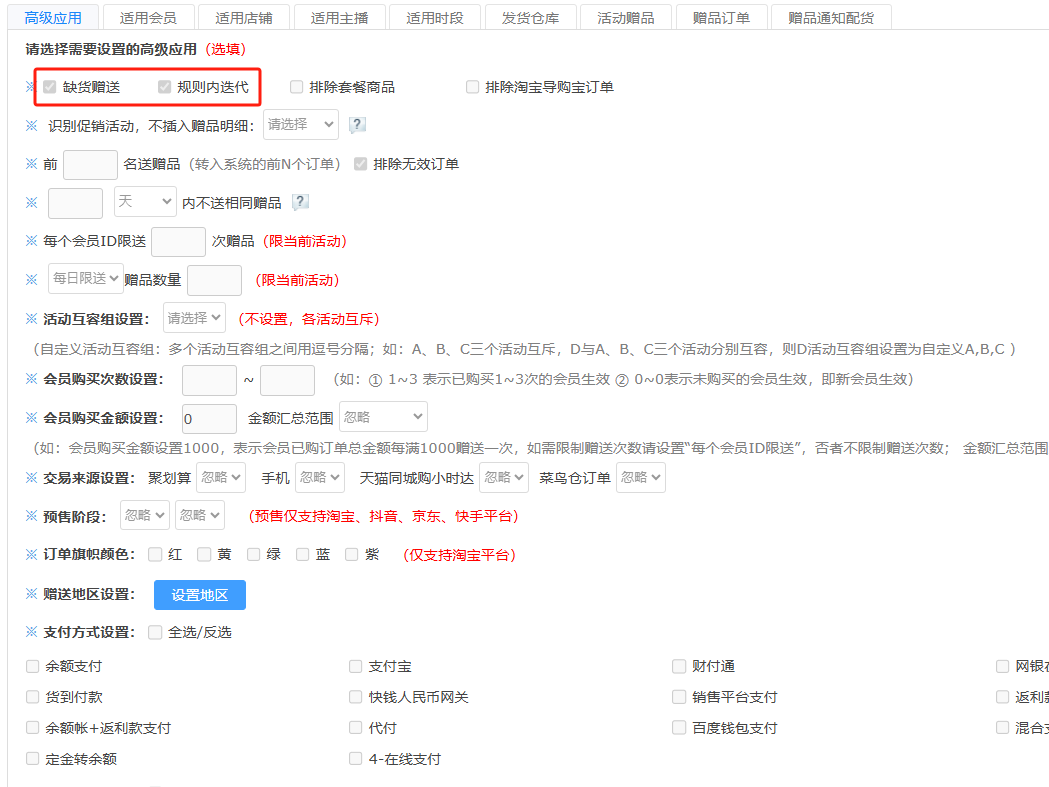Expand the 金额汇总范围 dropdown
Image resolution: width=1049 pixels, height=787 pixels.
coord(383,417)
